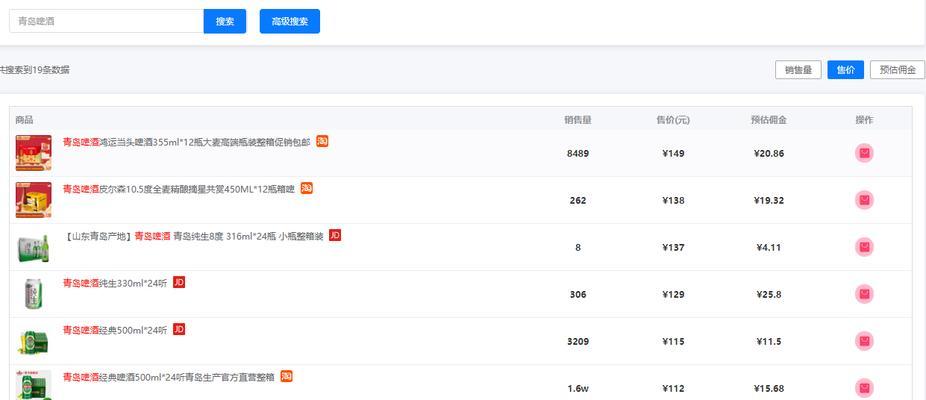Click the 搜索 button
The height and width of the screenshot is (400, 926).
coord(225,21)
